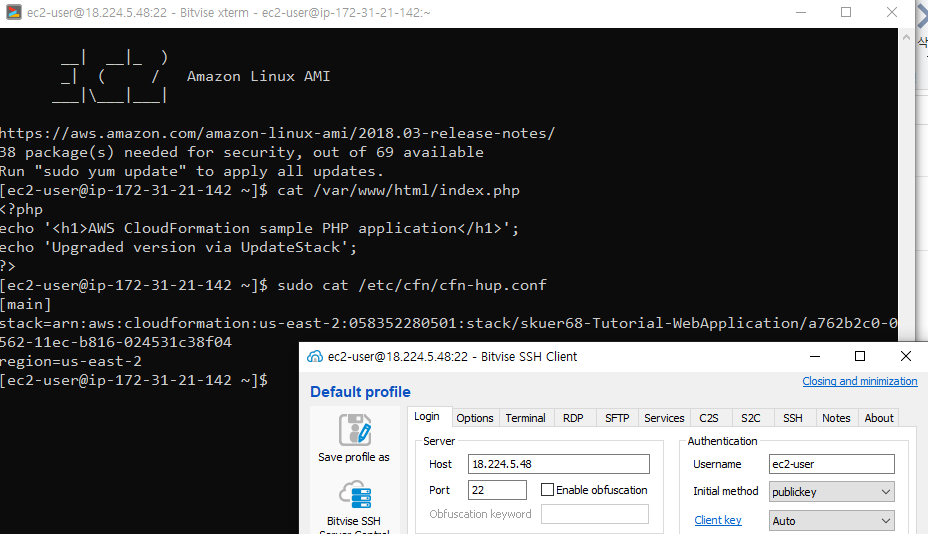Click the '[main]' terminal line
This screenshot has width=928, height=534.
[25, 304]
